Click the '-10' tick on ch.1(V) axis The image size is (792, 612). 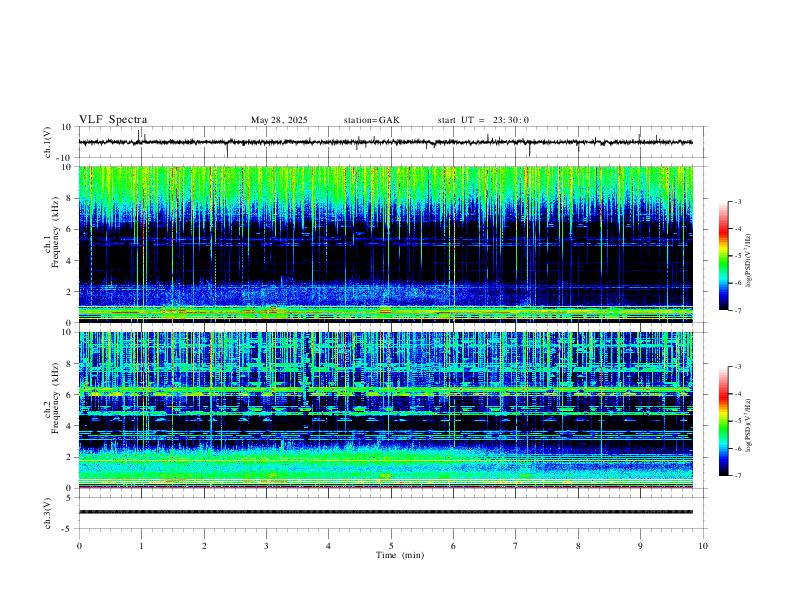pos(64,158)
